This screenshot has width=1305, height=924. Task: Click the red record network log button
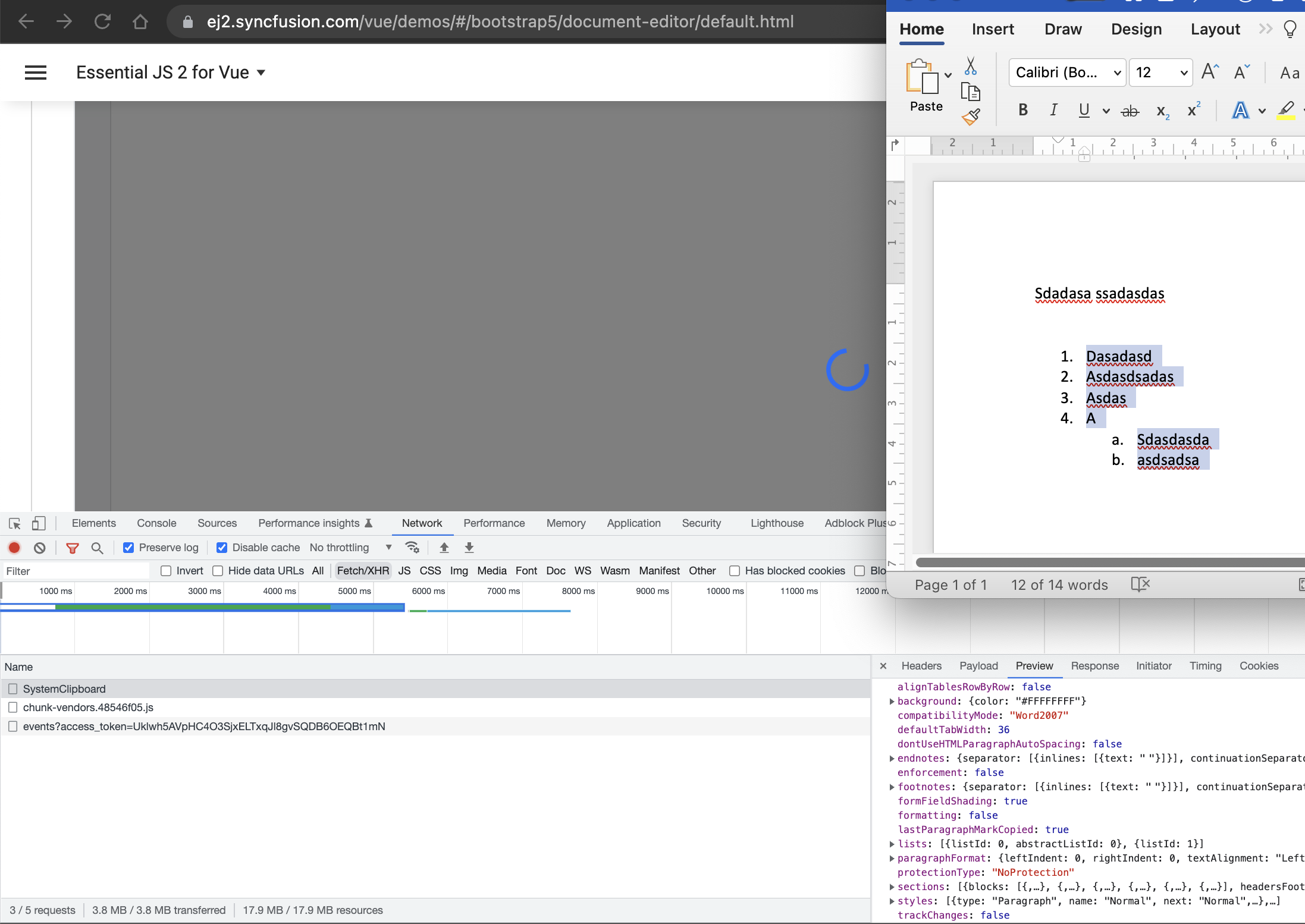tap(14, 548)
